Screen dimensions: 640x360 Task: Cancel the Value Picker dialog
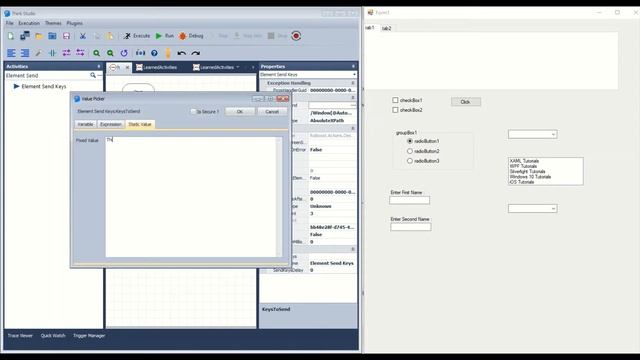(x=272, y=111)
